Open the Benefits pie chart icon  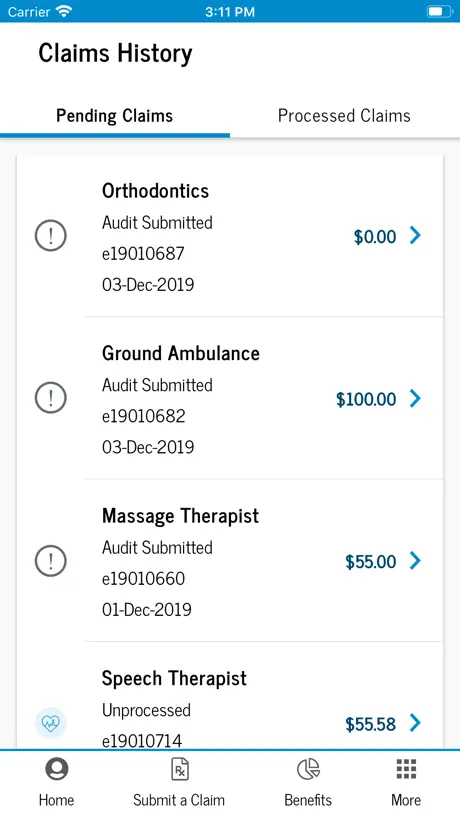click(x=308, y=769)
